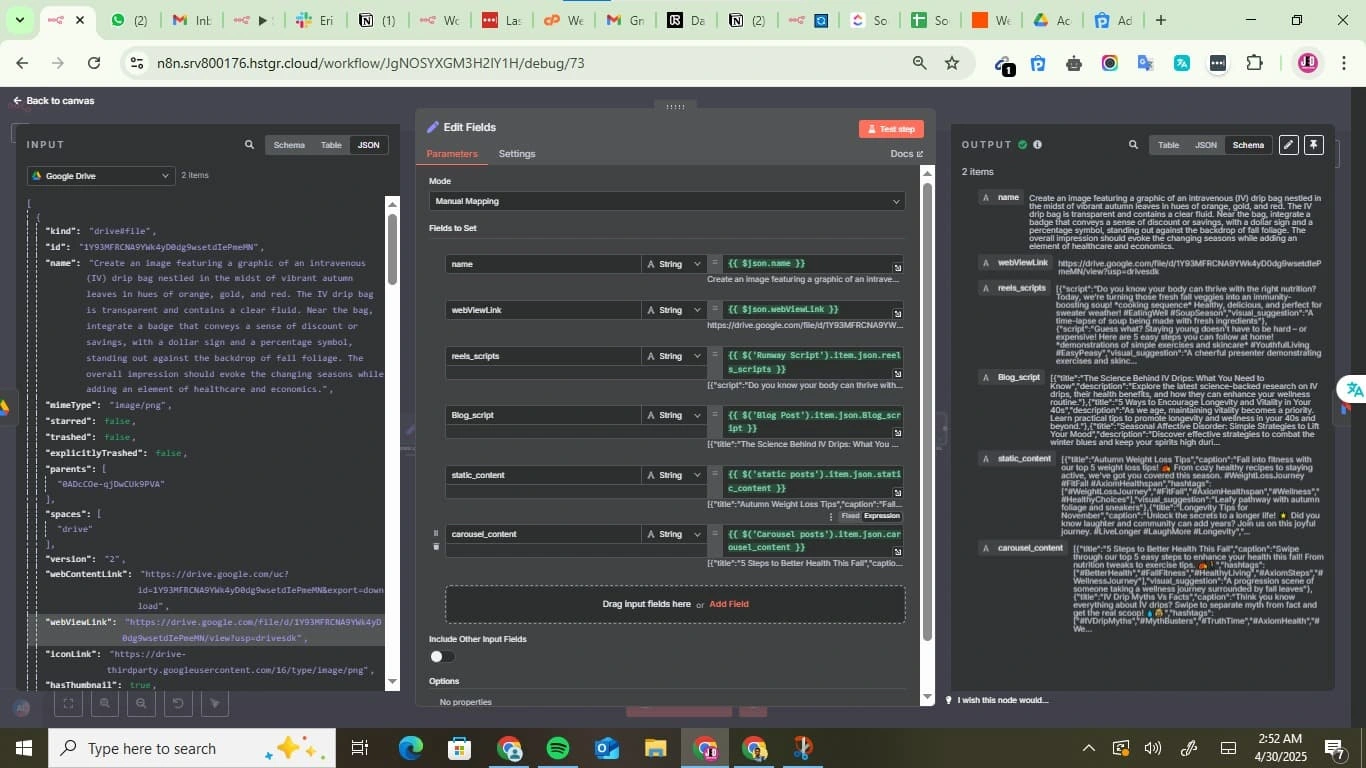Show INPUT as Table view
This screenshot has height=768, width=1366.
(331, 145)
